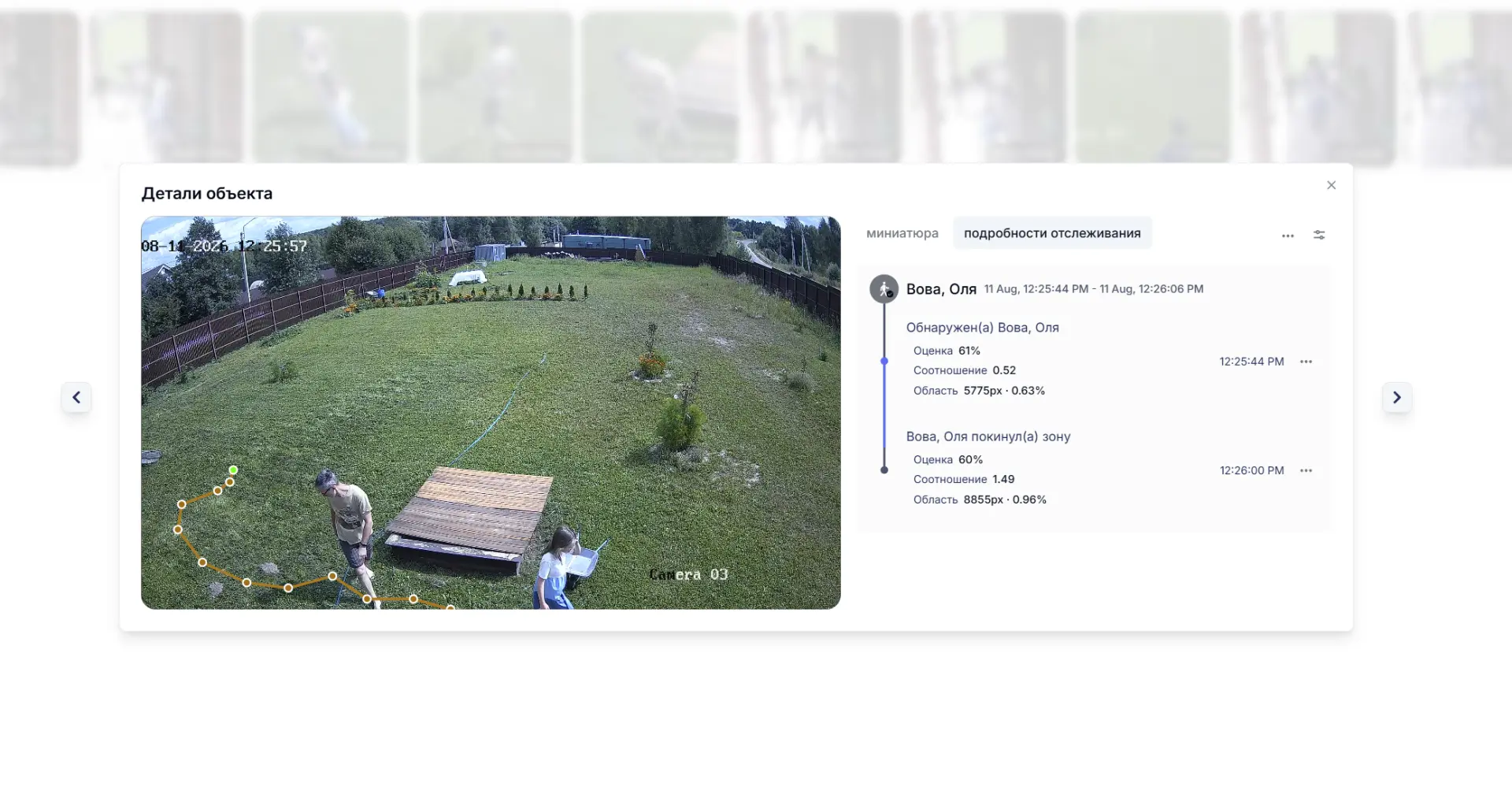This screenshot has height=791, width=1512.
Task: Click the person icon next to Вова, Оля
Action: coord(884,289)
